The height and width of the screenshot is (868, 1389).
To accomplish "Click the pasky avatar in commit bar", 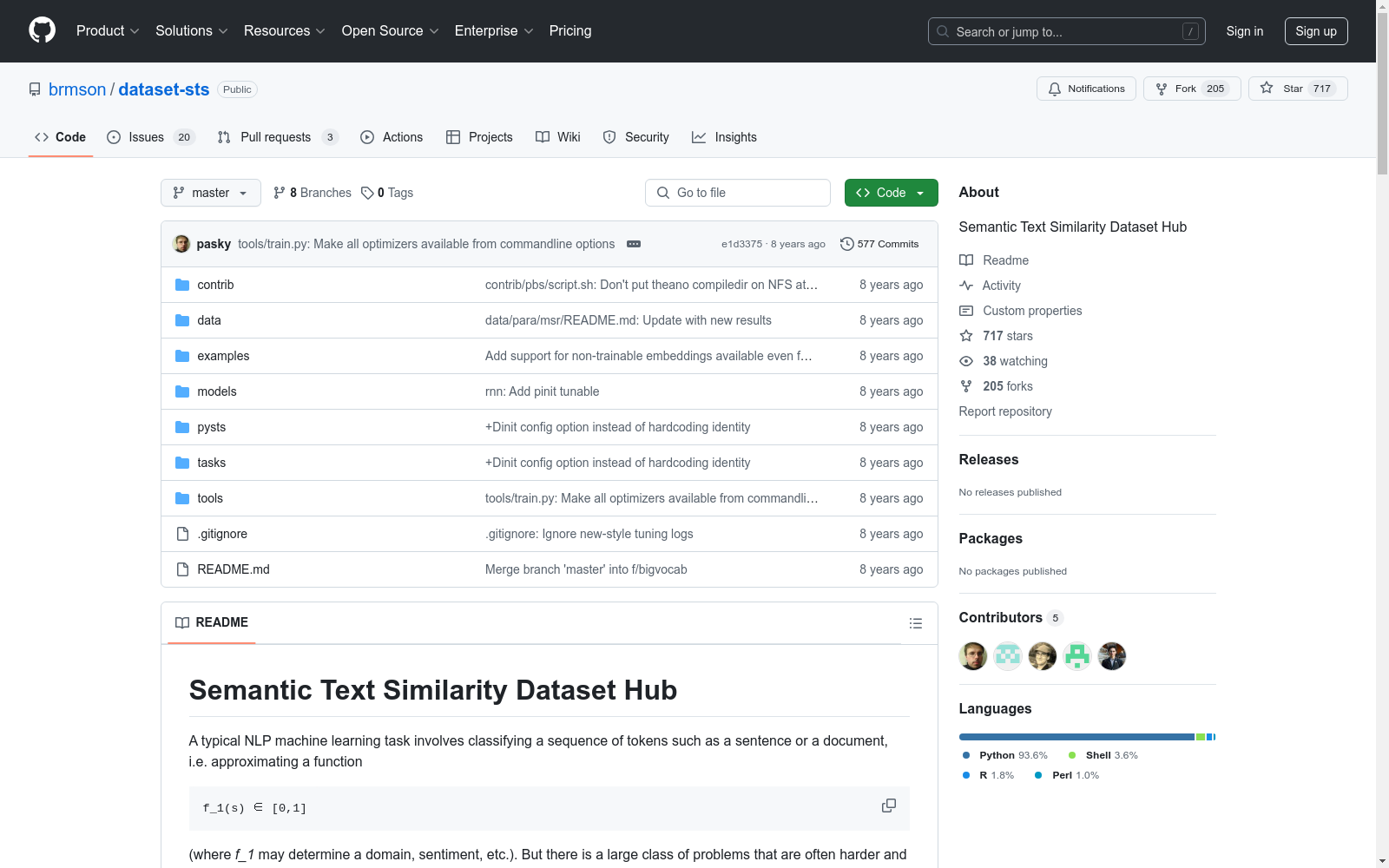I will coord(181,244).
